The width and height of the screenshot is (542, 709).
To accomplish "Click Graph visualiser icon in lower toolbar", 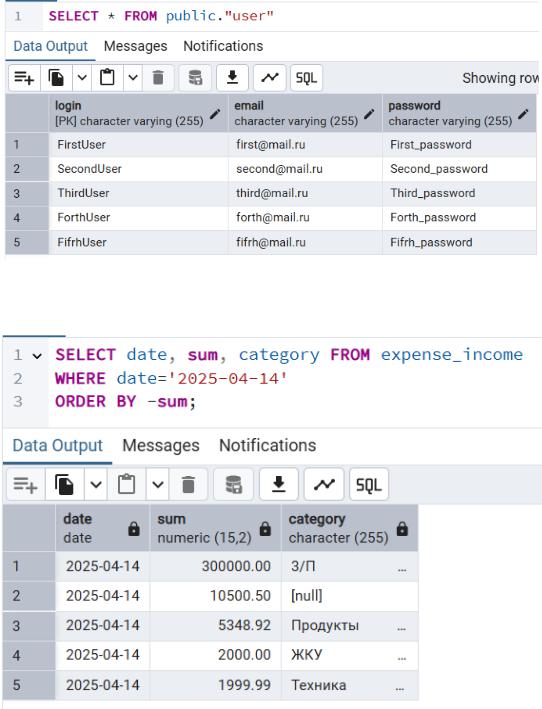I will coord(324,485).
